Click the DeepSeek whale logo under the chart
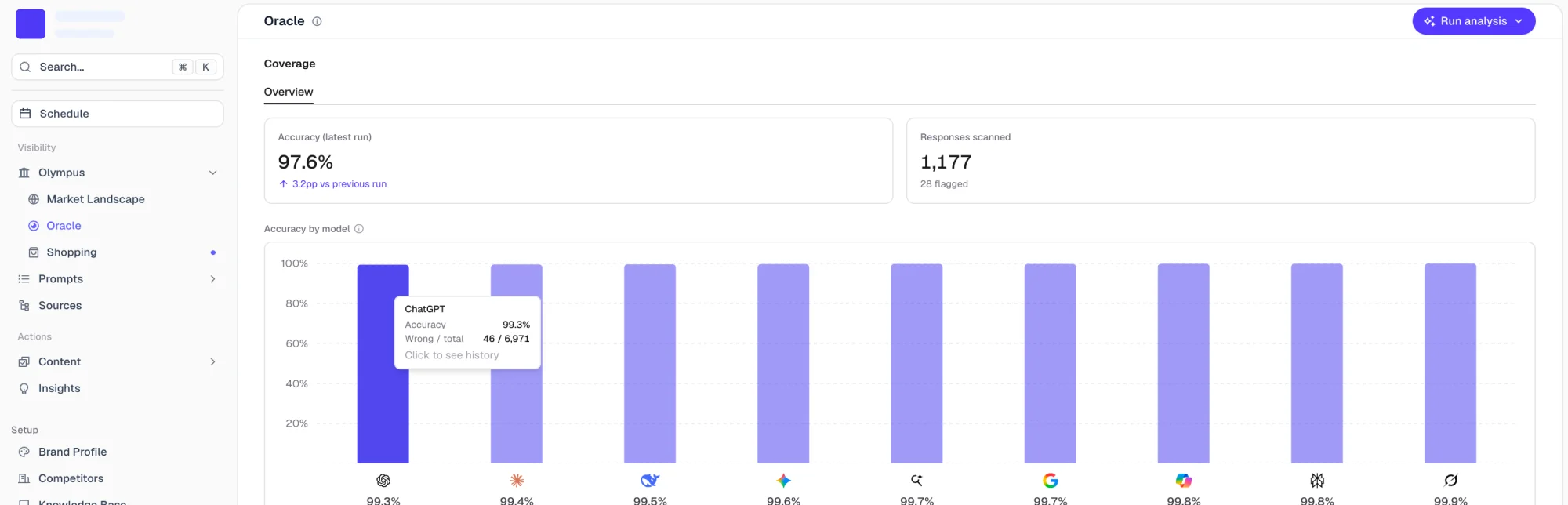Screen dimensions: 1568x505 [650, 481]
